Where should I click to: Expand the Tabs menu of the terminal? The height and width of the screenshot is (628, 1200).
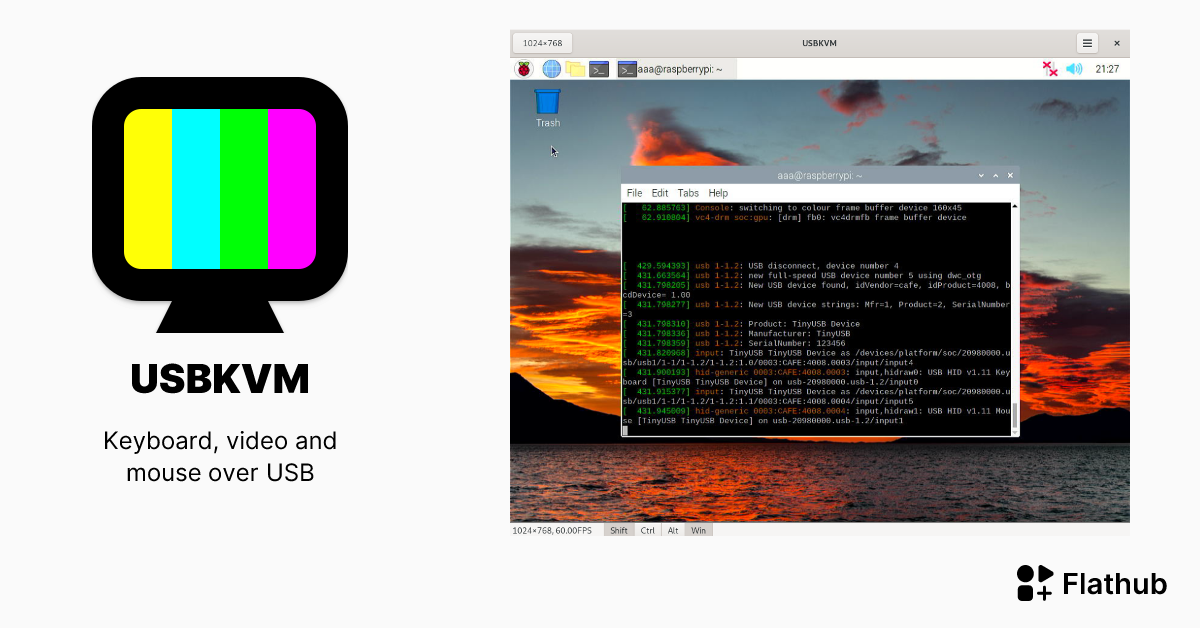(688, 192)
